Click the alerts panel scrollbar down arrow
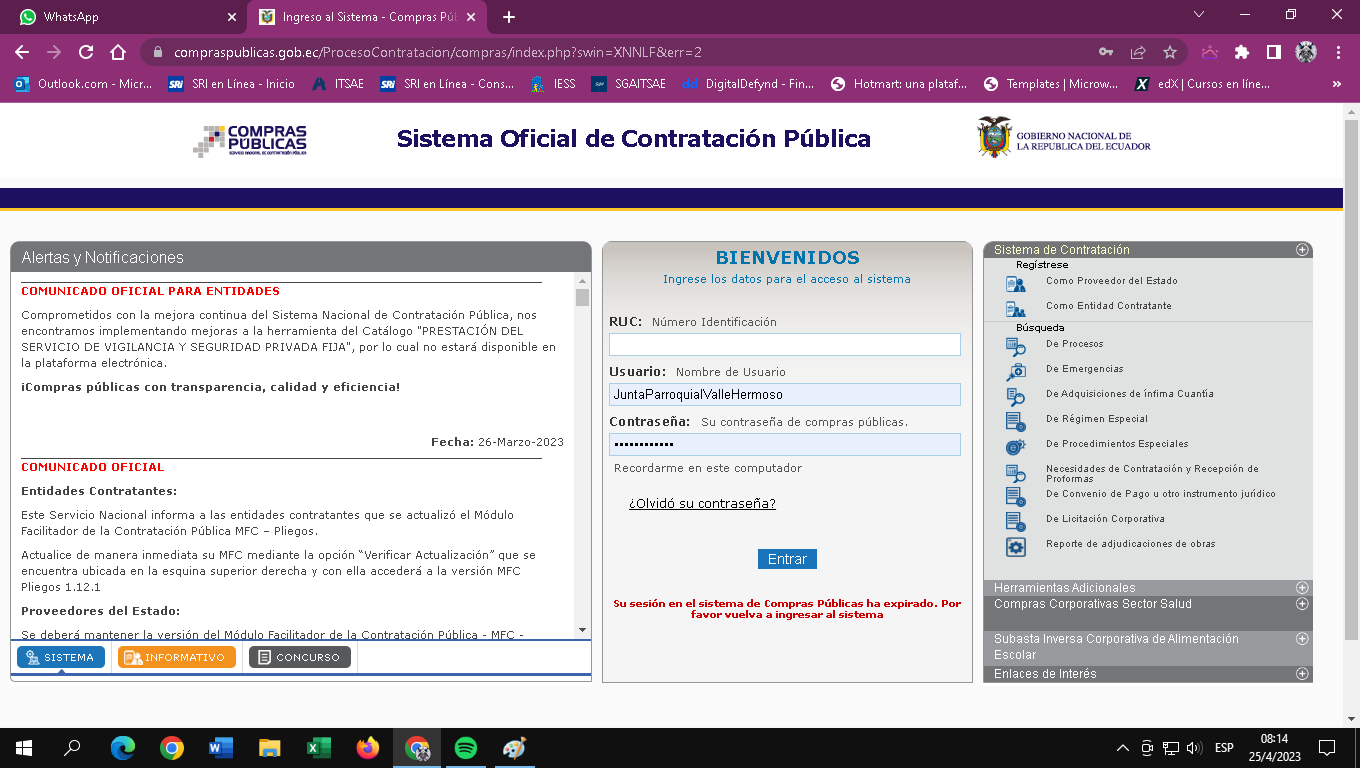The height and width of the screenshot is (768, 1360). [582, 630]
